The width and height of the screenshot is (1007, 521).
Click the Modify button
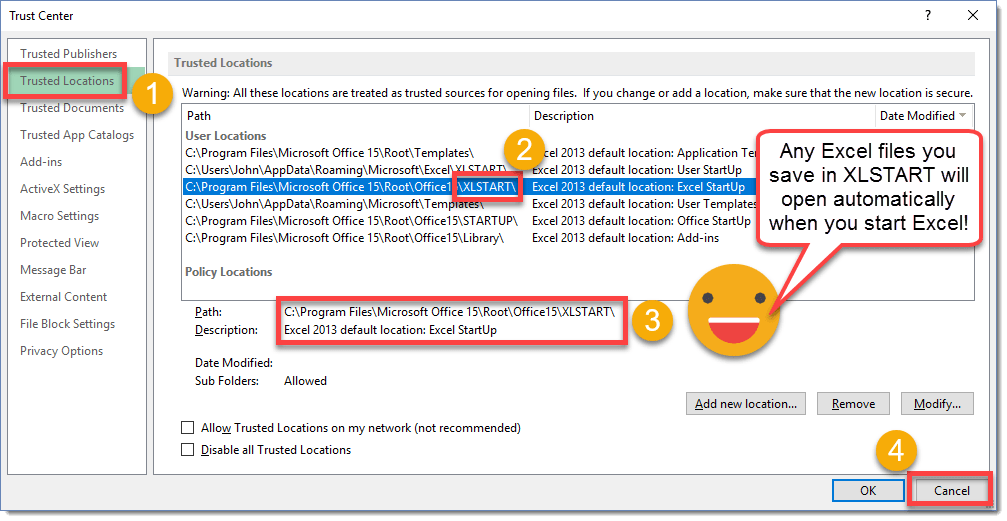click(938, 404)
